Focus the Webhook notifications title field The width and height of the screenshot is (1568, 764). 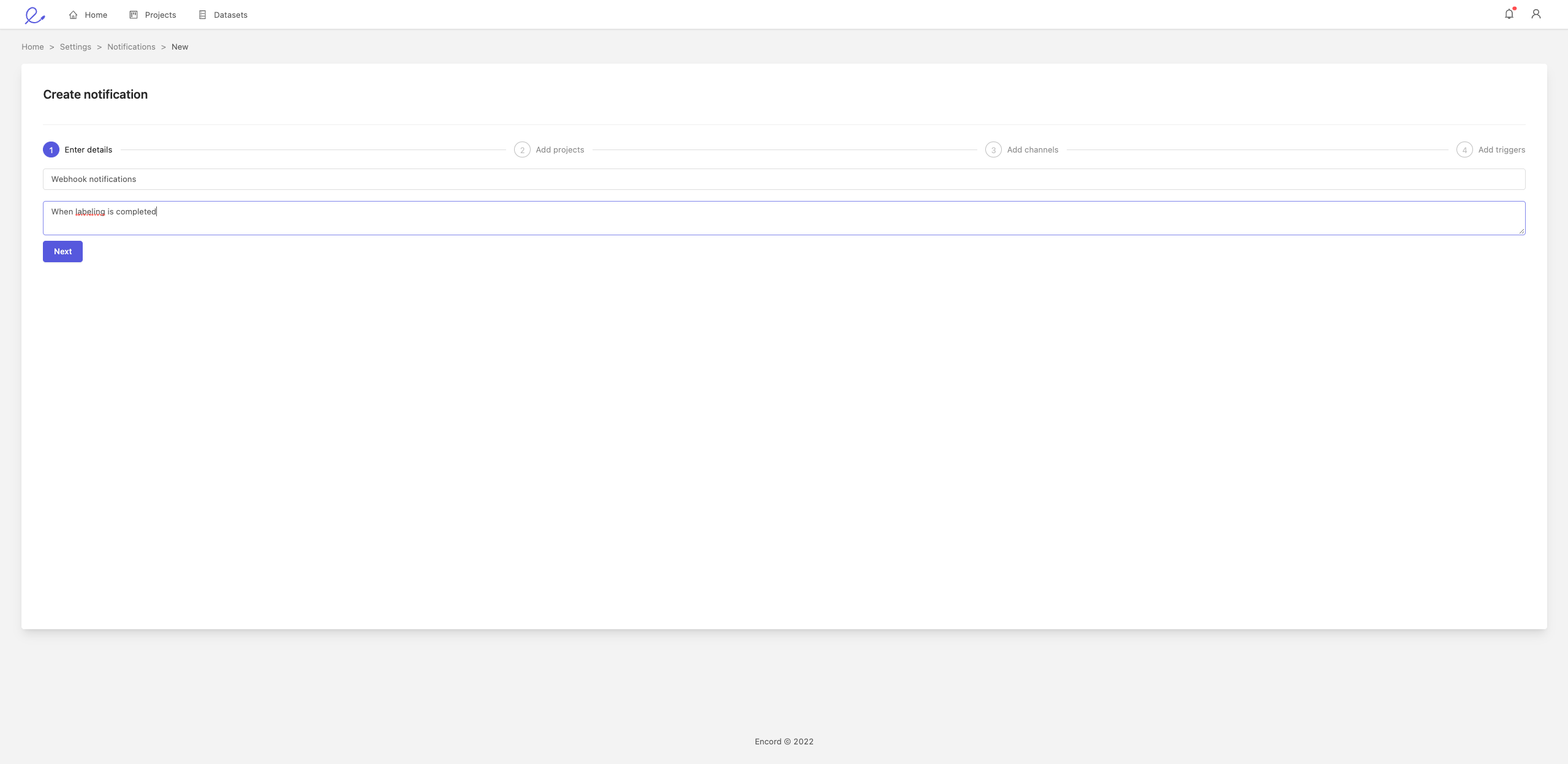(784, 180)
